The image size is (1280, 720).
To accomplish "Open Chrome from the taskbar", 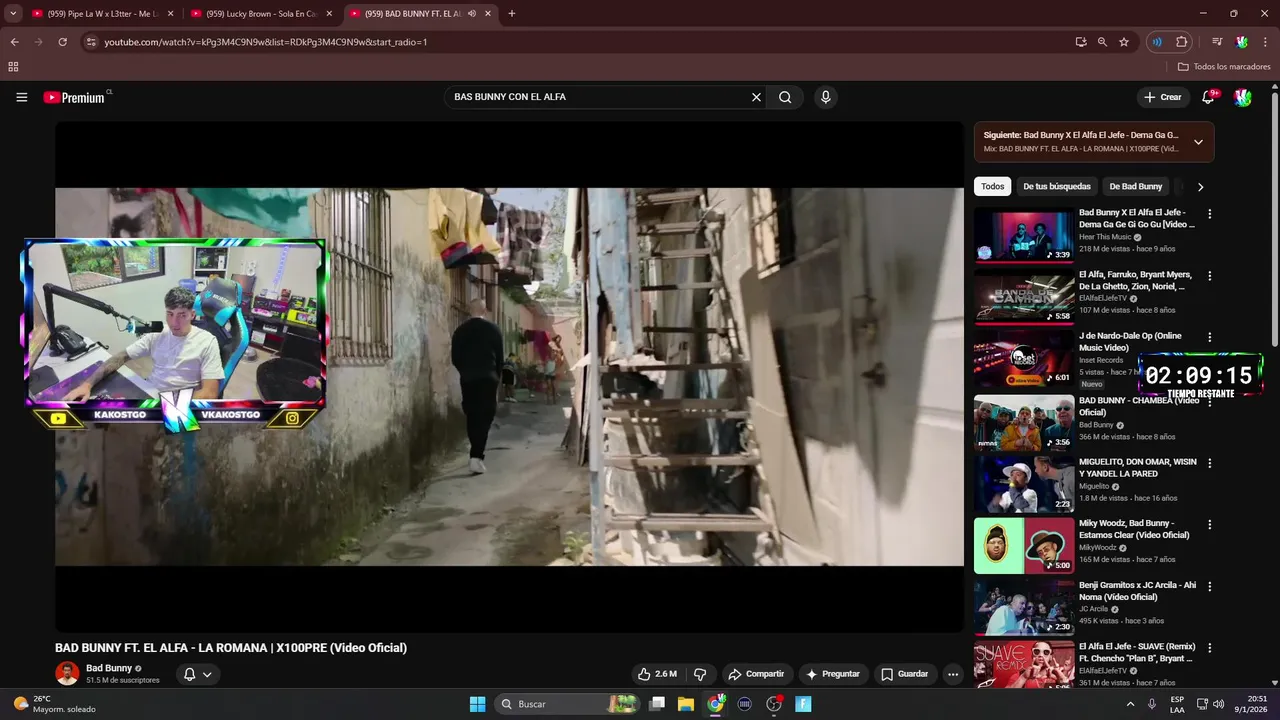I will [x=715, y=704].
